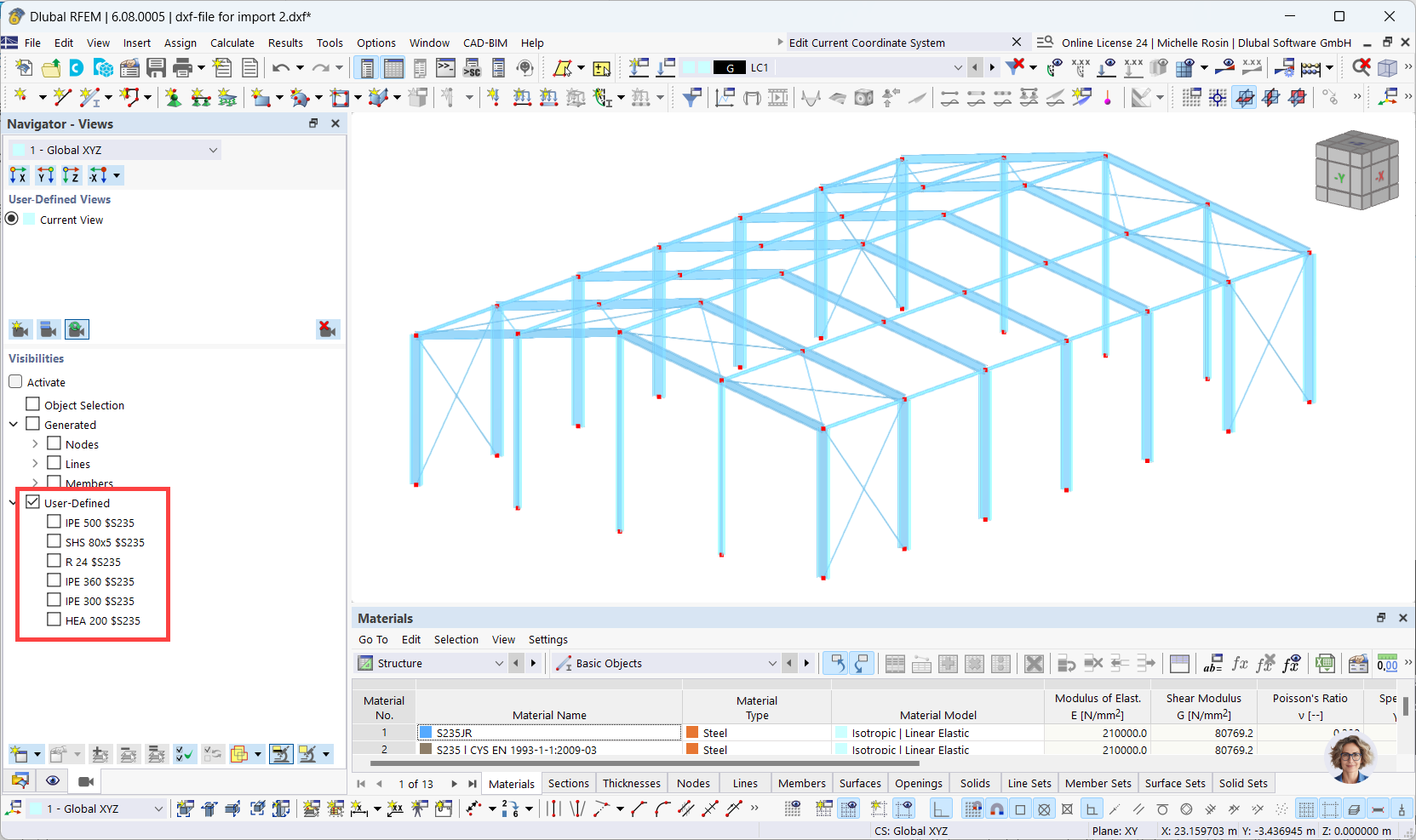Check the HEA 200 S235 checkbox
Screen dimensions: 1416x840
point(54,620)
